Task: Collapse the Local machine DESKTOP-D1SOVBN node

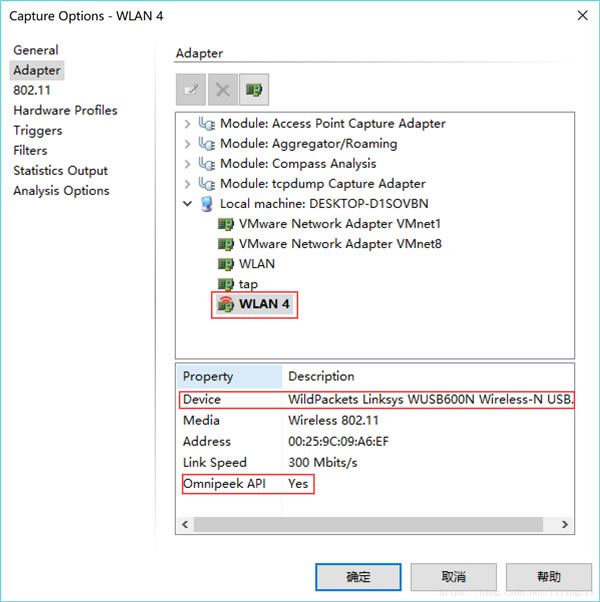Action: point(187,204)
